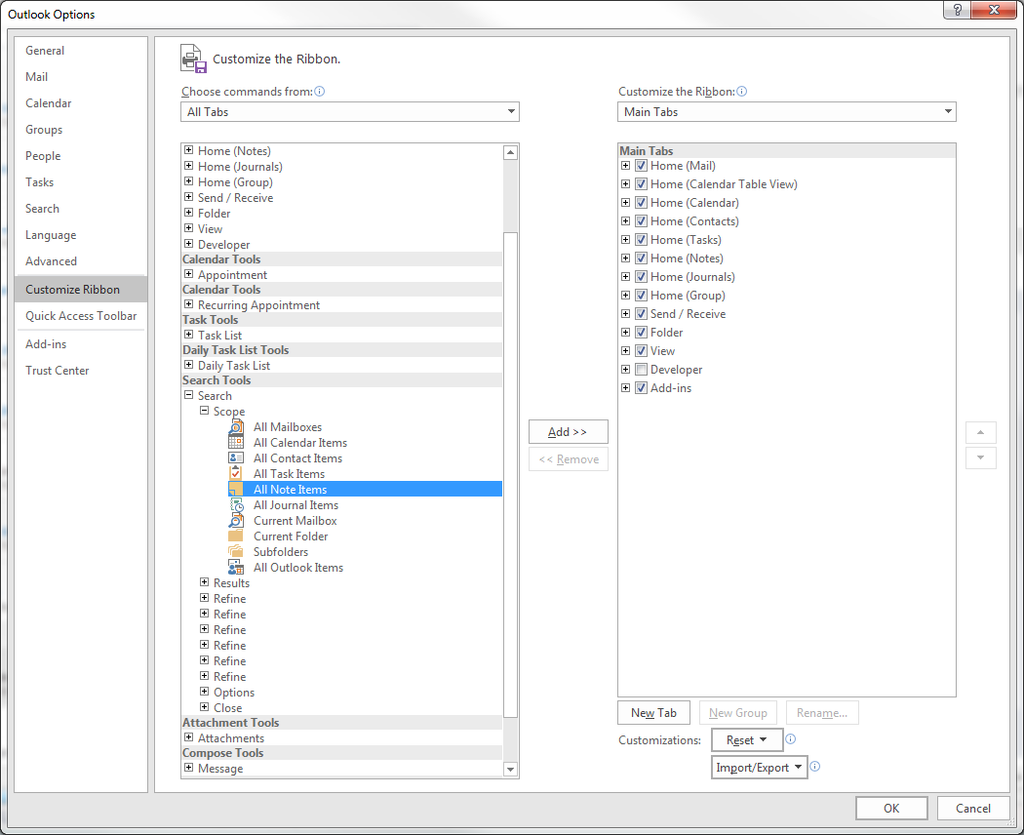Image resolution: width=1024 pixels, height=835 pixels.
Task: Open the Mail options page
Action: (36, 76)
